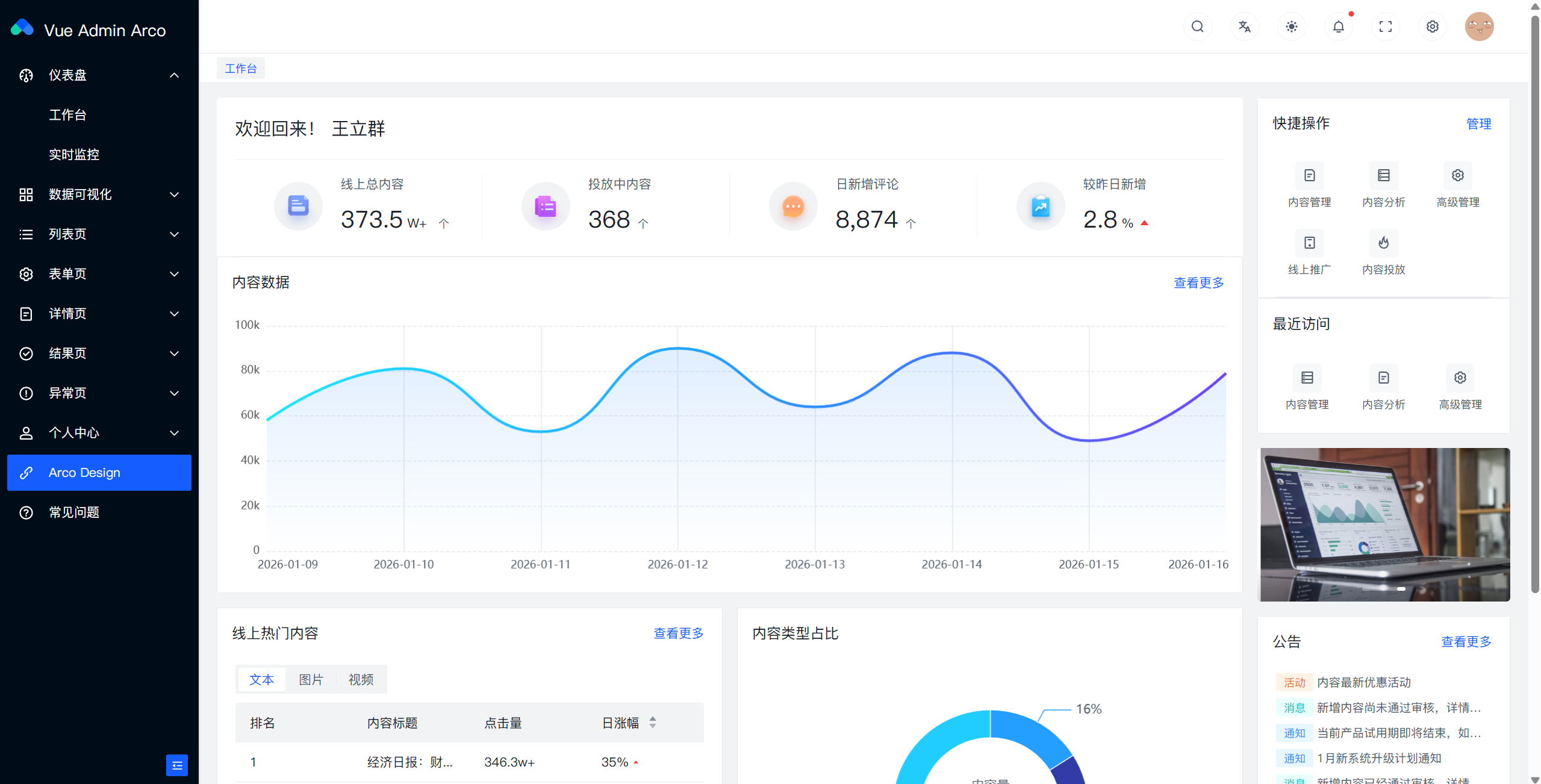Viewport: 1541px width, 784px height.
Task: Toggle sort on 日涨幅 column
Action: pyautogui.click(x=653, y=723)
